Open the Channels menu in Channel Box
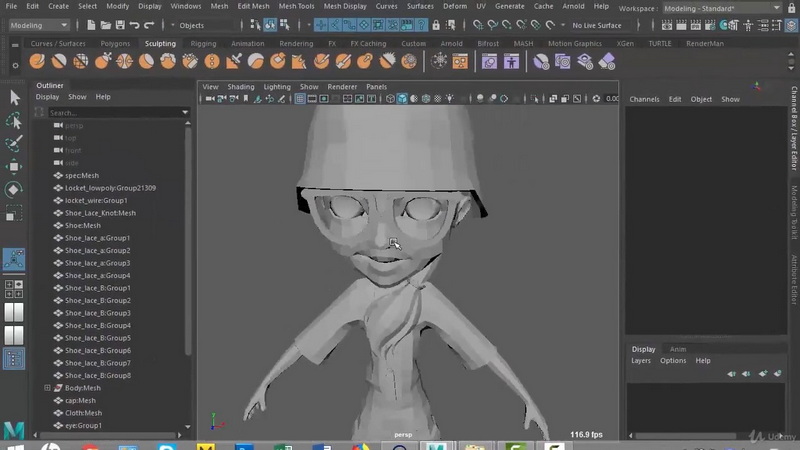Screen dimensions: 800x450 (644, 99)
